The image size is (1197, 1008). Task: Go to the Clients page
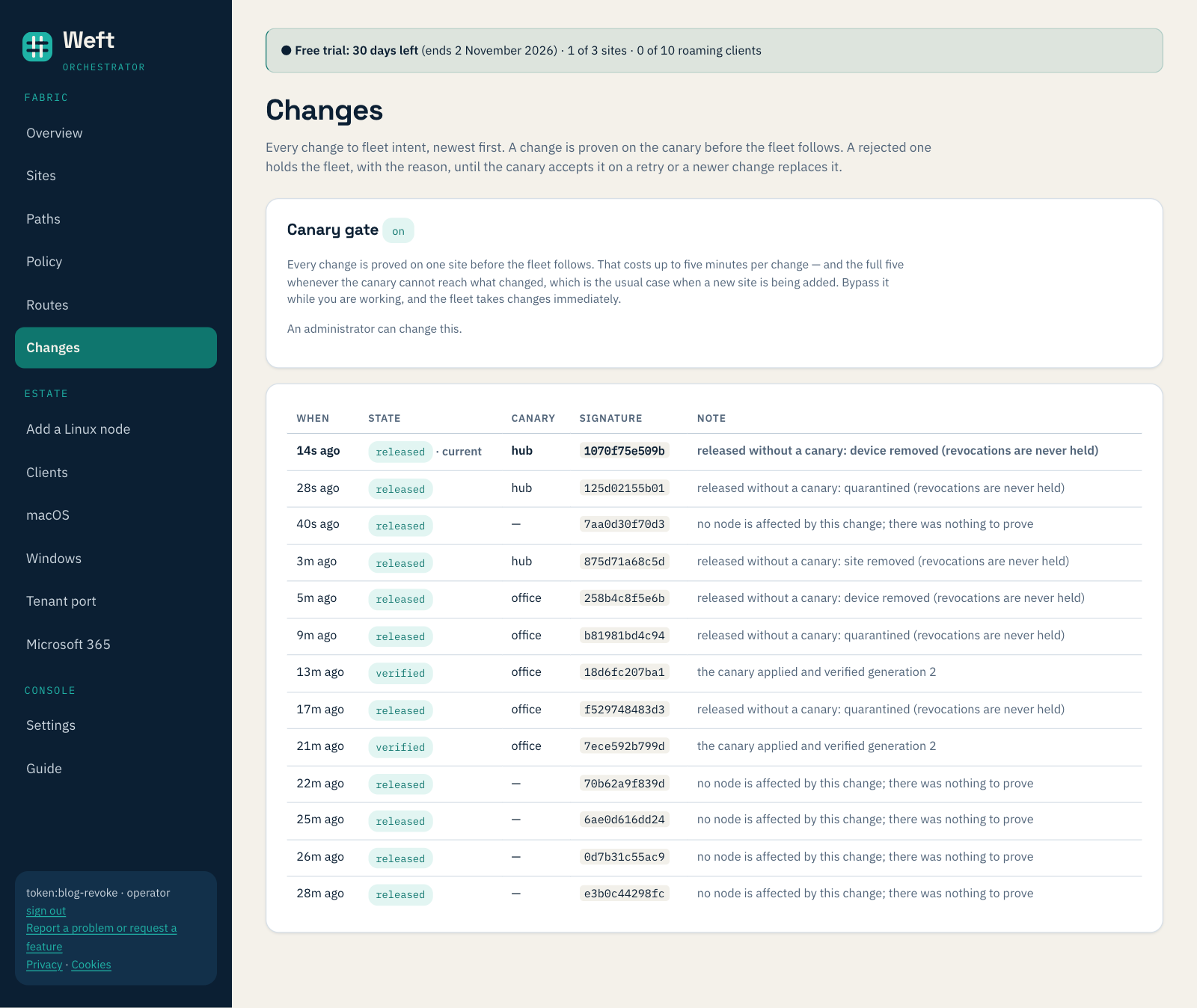[116, 473]
